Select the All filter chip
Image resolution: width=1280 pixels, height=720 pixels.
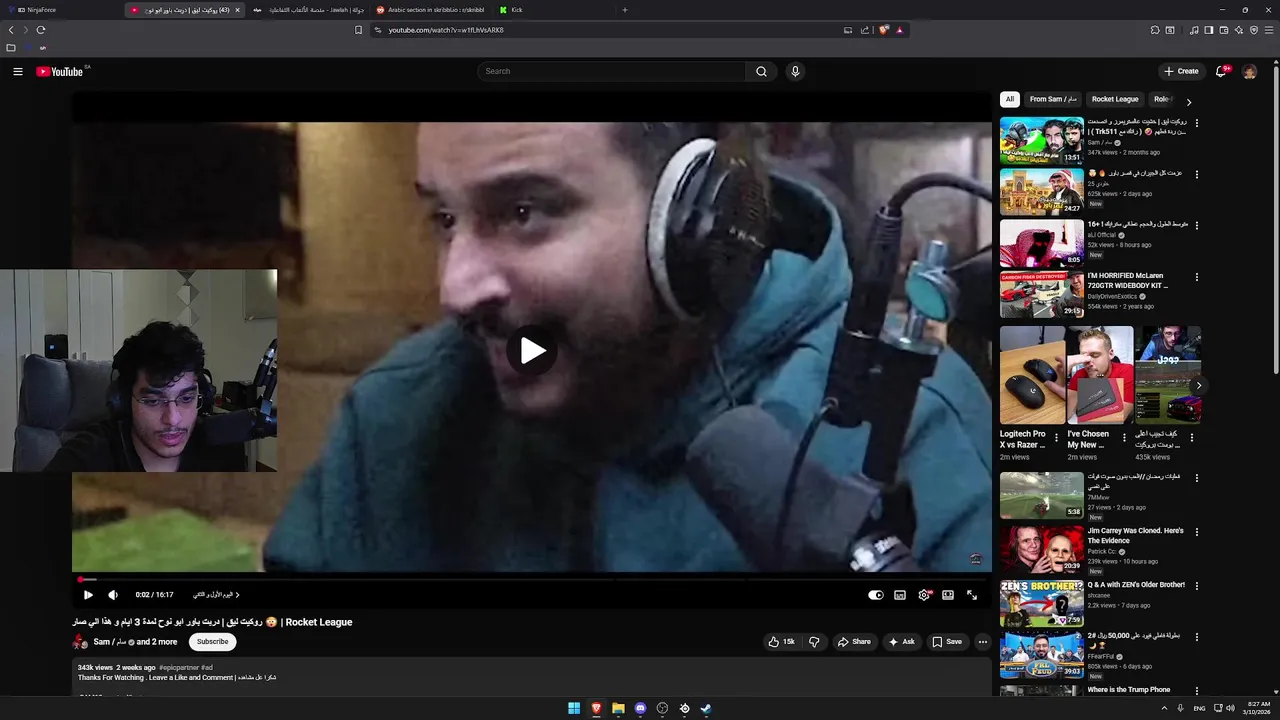(x=1010, y=99)
